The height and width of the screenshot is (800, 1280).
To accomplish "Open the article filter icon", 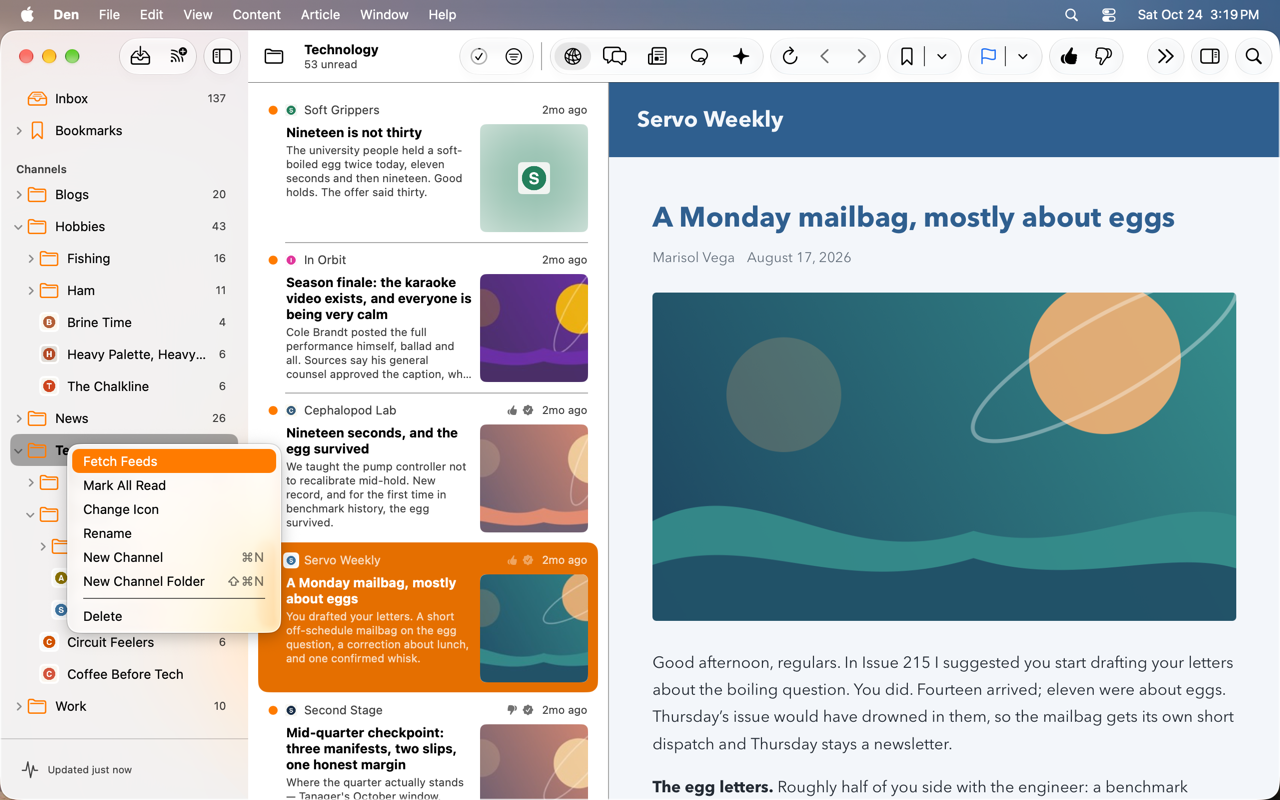I will tap(513, 57).
